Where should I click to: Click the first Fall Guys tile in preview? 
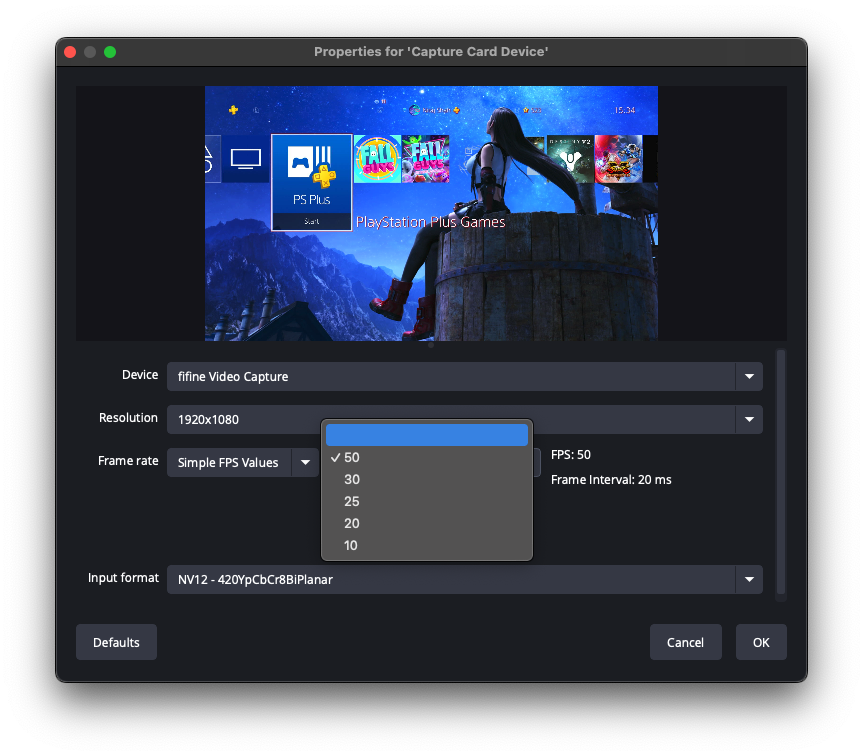[377, 159]
